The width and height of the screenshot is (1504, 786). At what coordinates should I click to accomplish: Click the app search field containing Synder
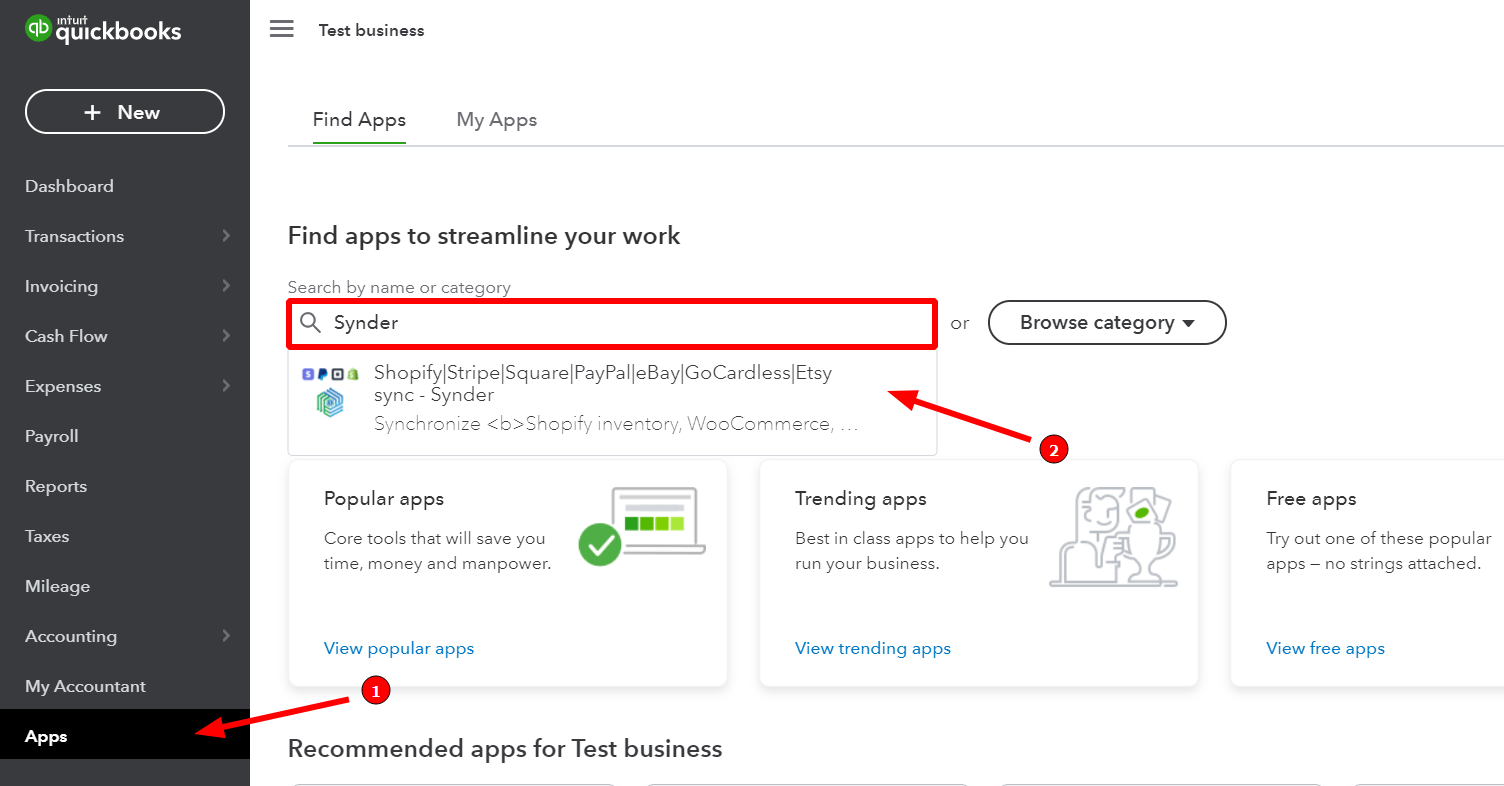click(x=612, y=323)
